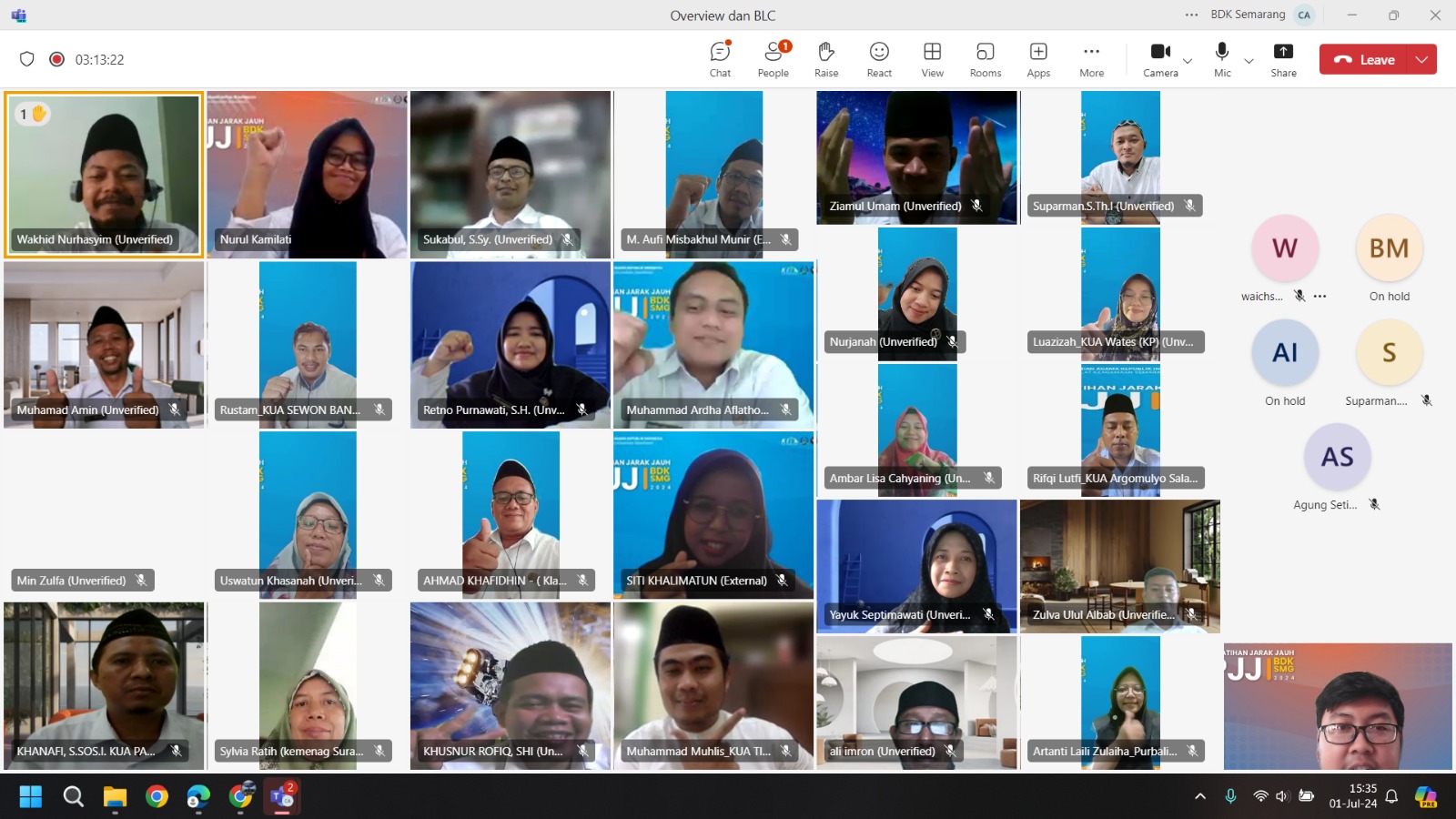The image size is (1456, 819).
Task: Click Rifqi Lutfi_KUA Argomulyo name label
Action: coord(1115,479)
